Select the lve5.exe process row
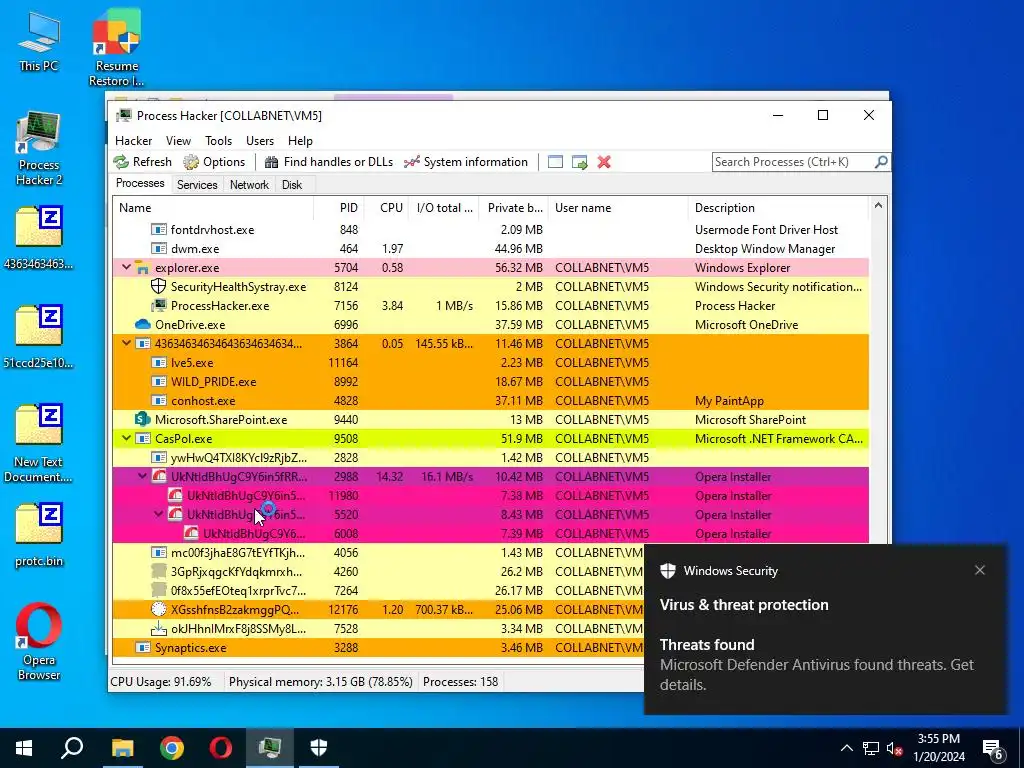1024x768 pixels. coord(491,362)
